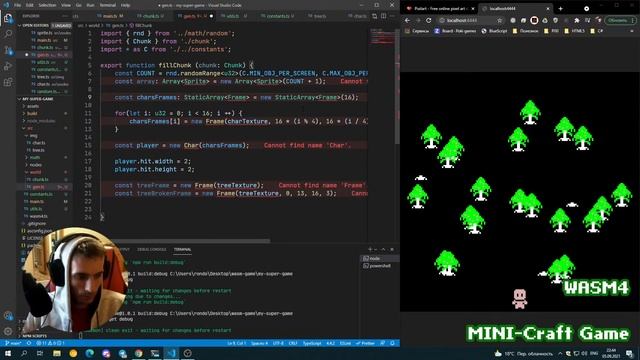Click the git branch in status bar

coord(13,343)
